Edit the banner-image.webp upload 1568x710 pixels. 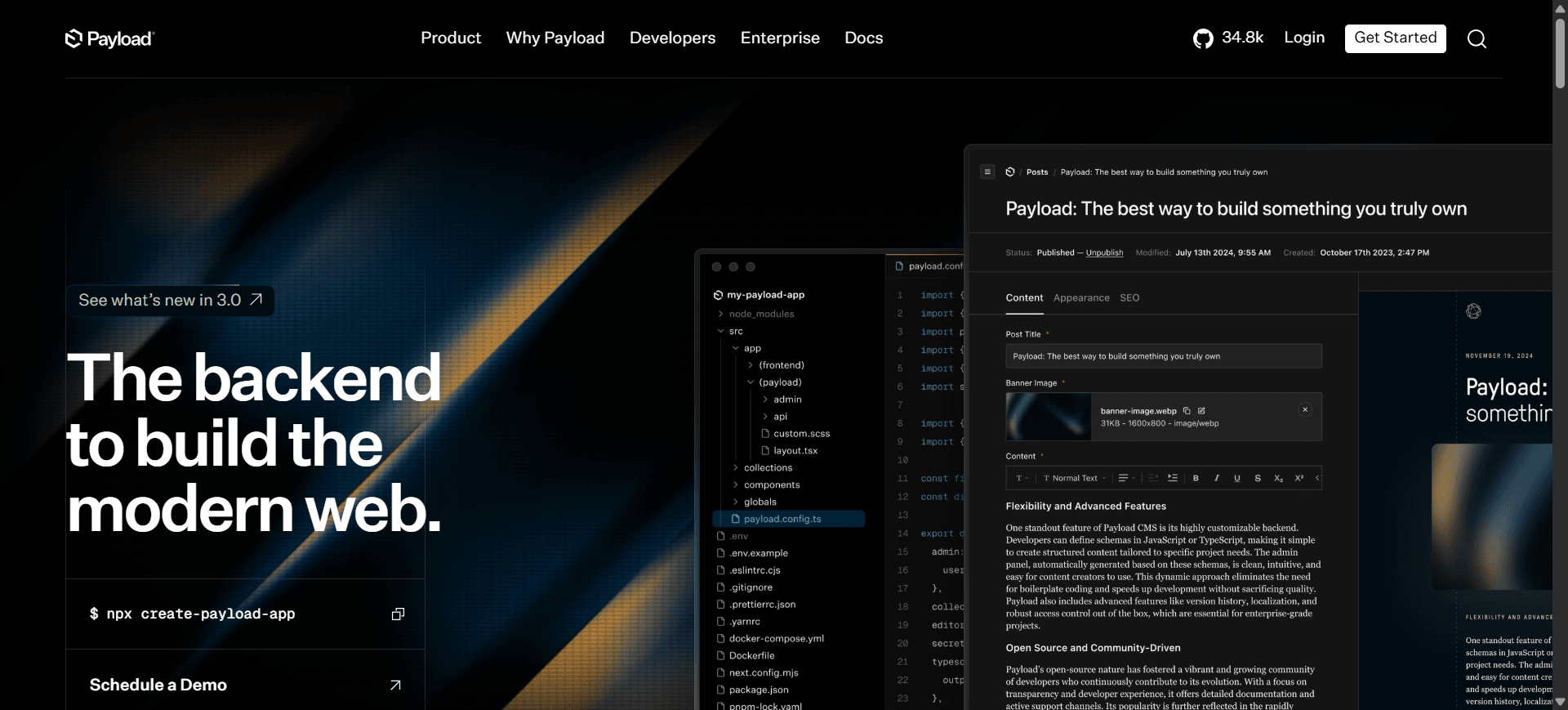pos(1201,411)
